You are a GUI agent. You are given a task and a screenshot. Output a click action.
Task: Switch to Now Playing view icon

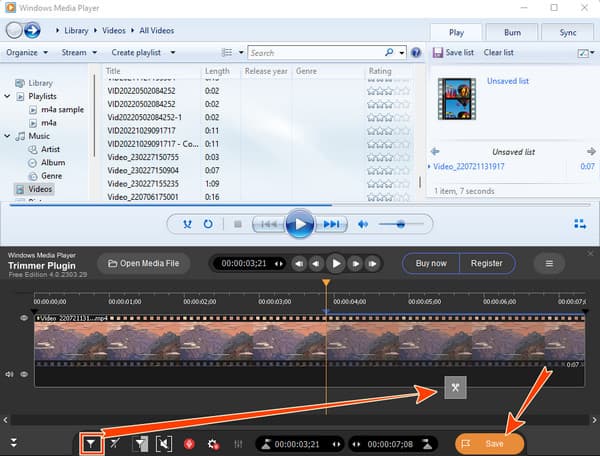click(579, 224)
